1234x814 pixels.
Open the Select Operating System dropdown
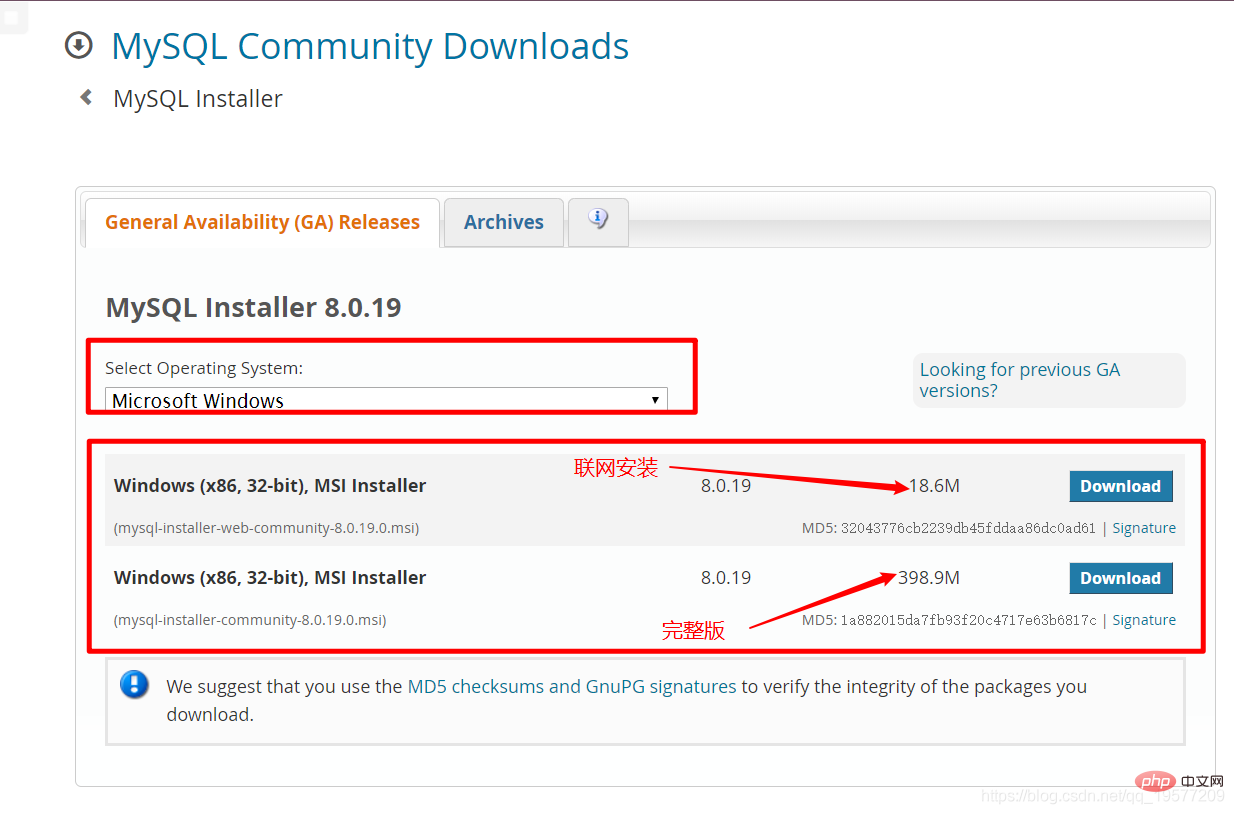tap(386, 400)
